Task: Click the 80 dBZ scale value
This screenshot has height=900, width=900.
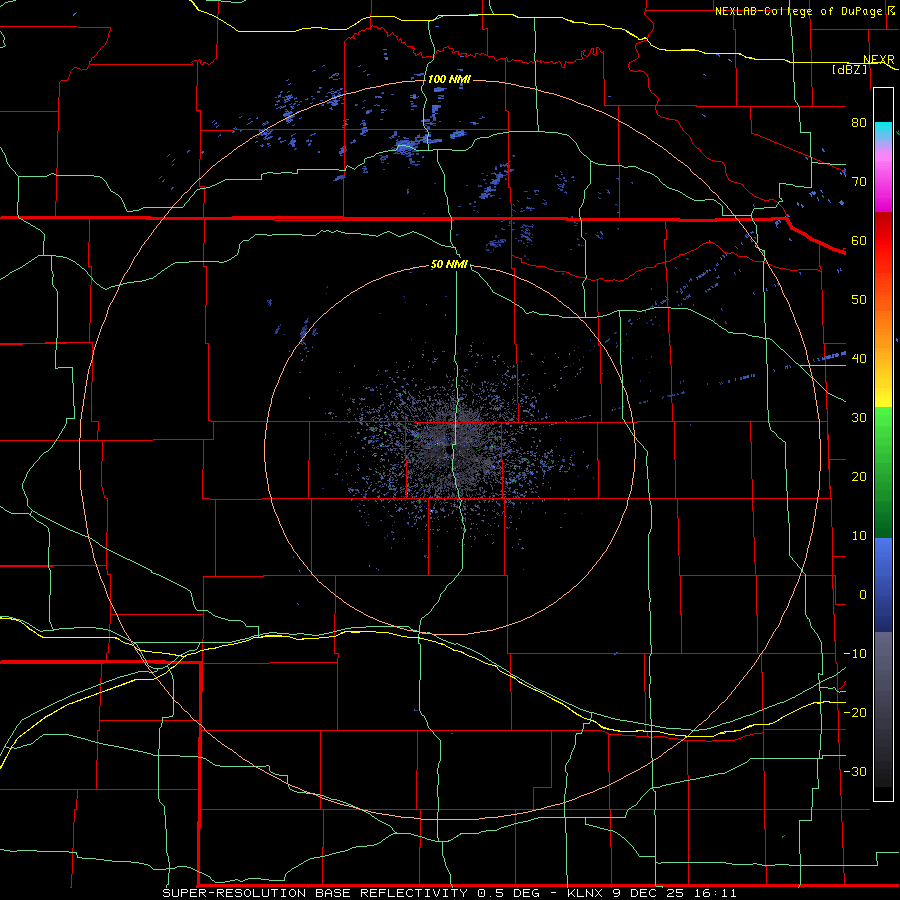Action: click(859, 123)
